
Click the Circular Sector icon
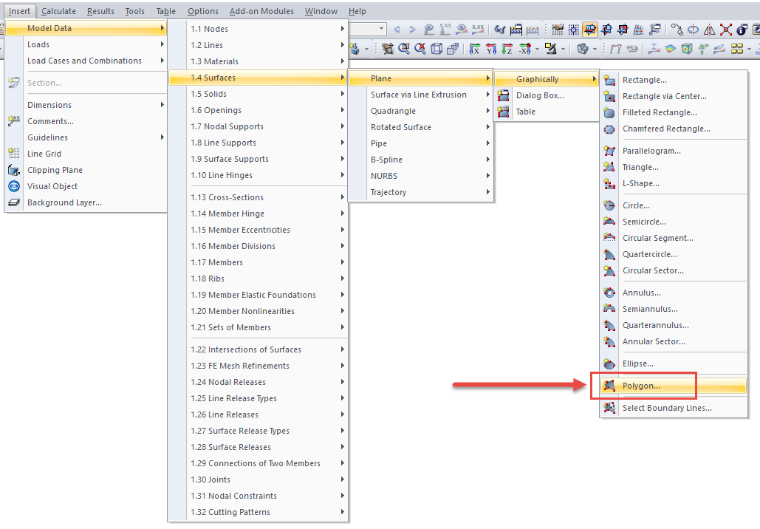[x=609, y=271]
